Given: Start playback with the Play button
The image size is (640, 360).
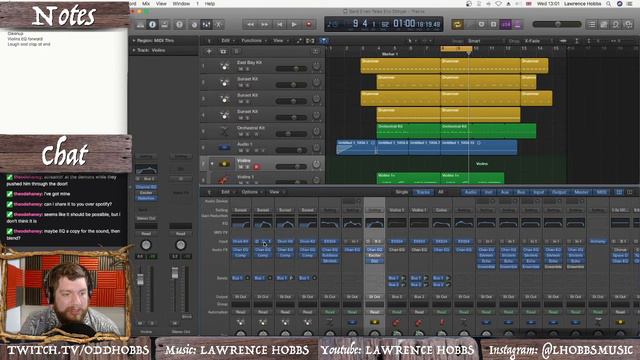Looking at the screenshot, I should click(x=294, y=24).
